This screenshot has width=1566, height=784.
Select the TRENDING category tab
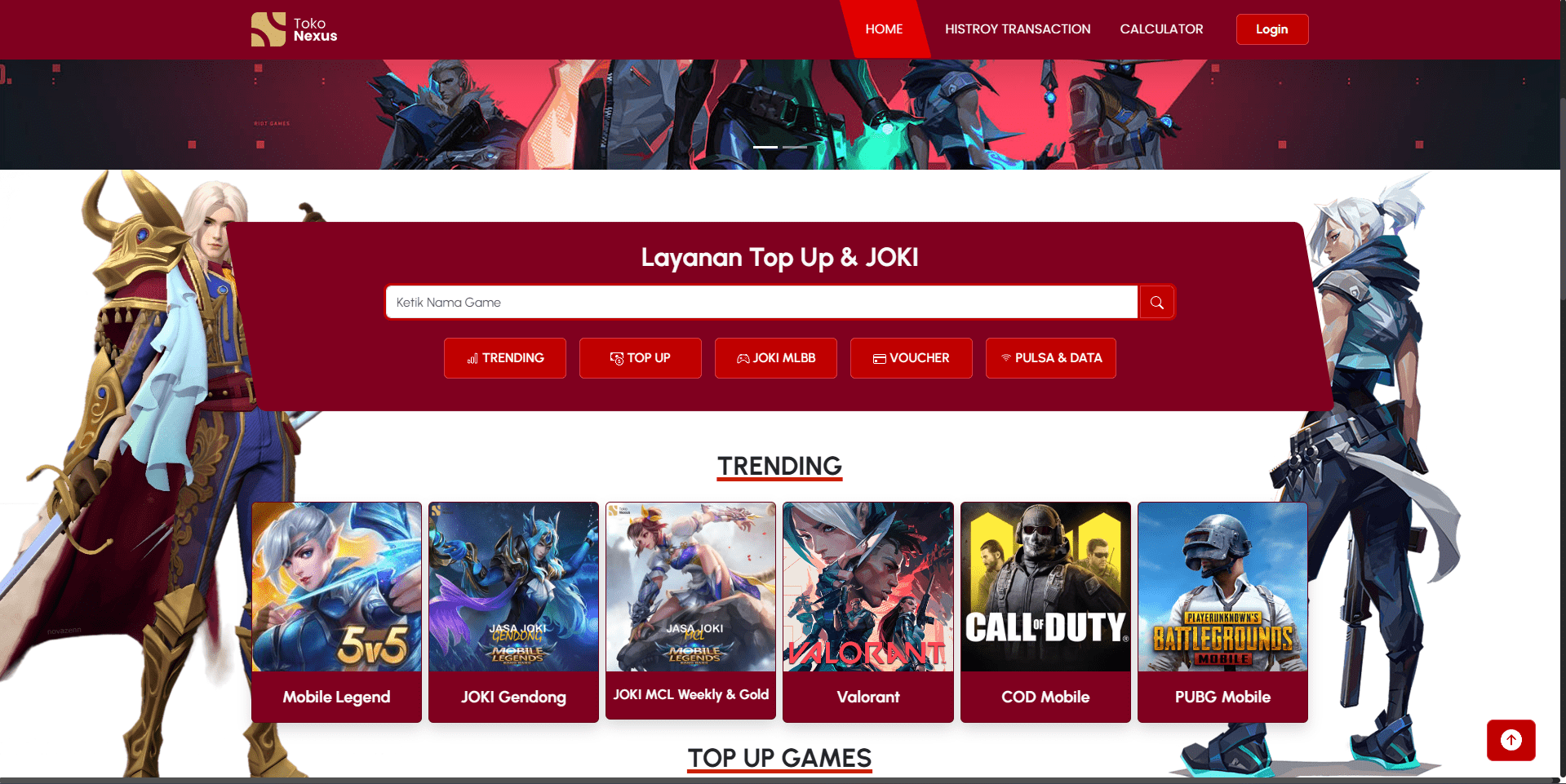pos(505,358)
